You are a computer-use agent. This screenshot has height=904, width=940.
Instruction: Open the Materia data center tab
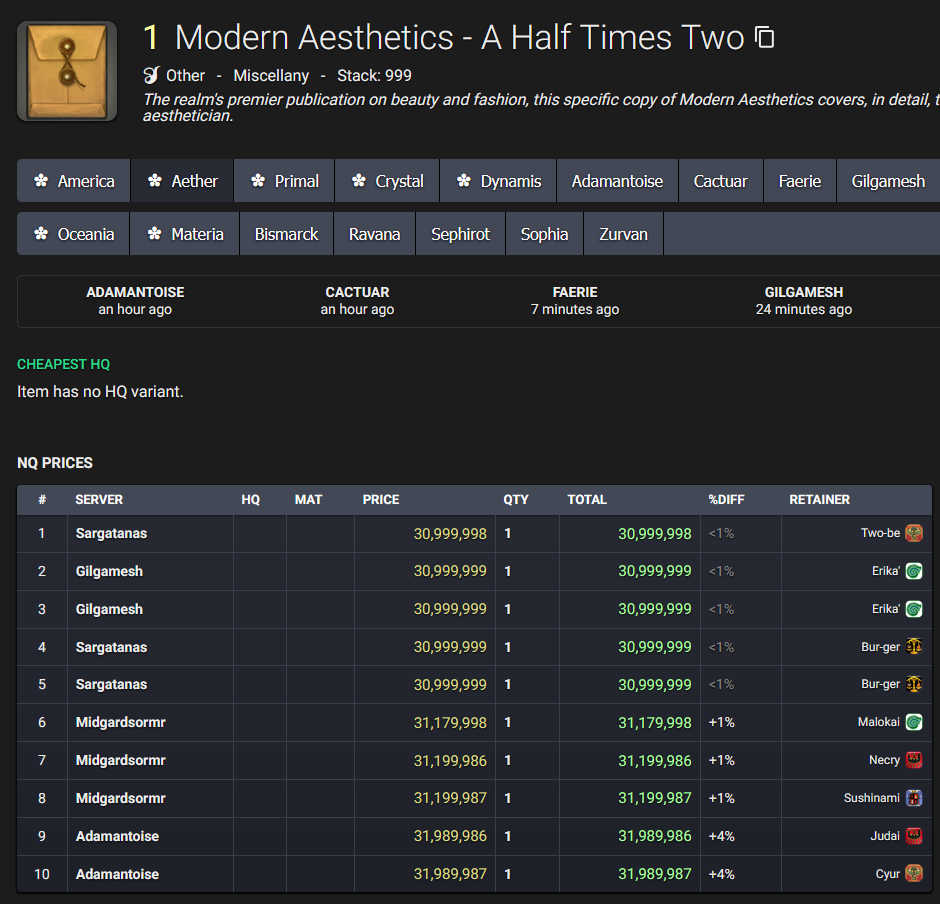click(185, 234)
